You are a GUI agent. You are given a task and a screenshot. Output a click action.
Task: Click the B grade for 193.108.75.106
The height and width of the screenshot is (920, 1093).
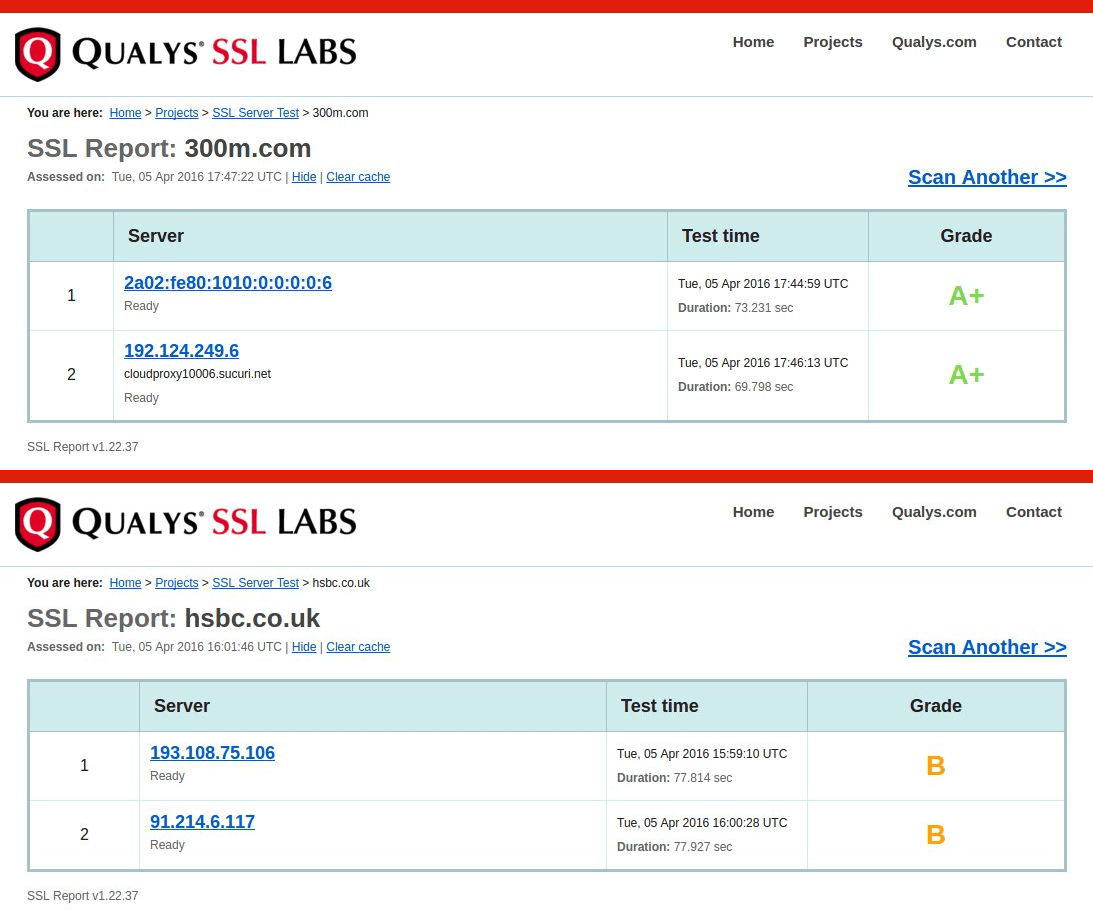click(935, 766)
